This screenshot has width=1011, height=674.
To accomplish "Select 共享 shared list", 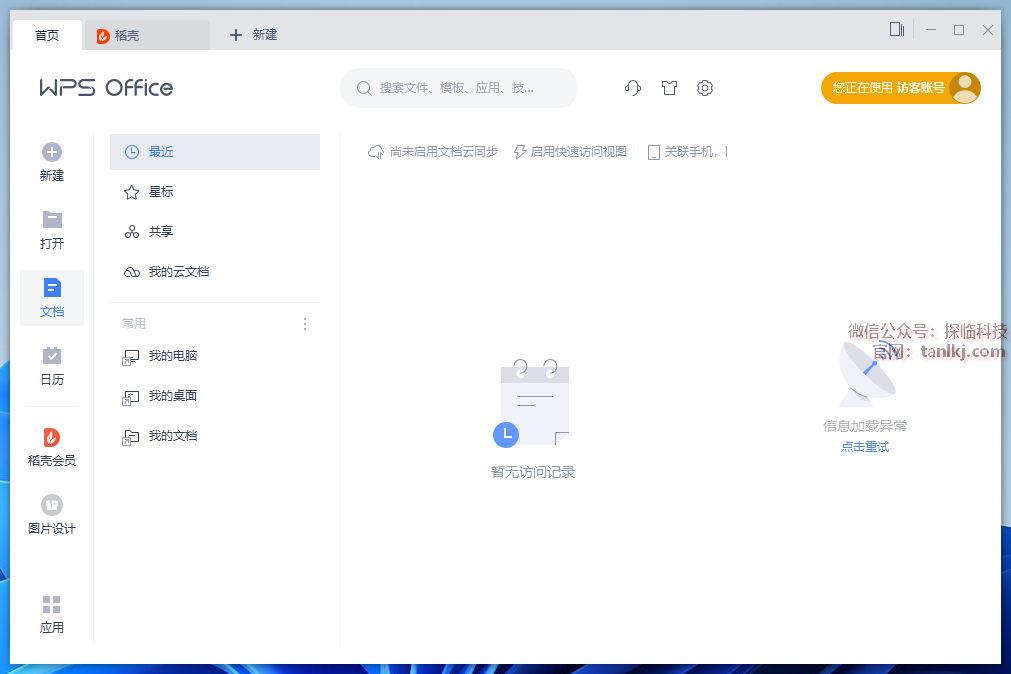I will tap(215, 232).
